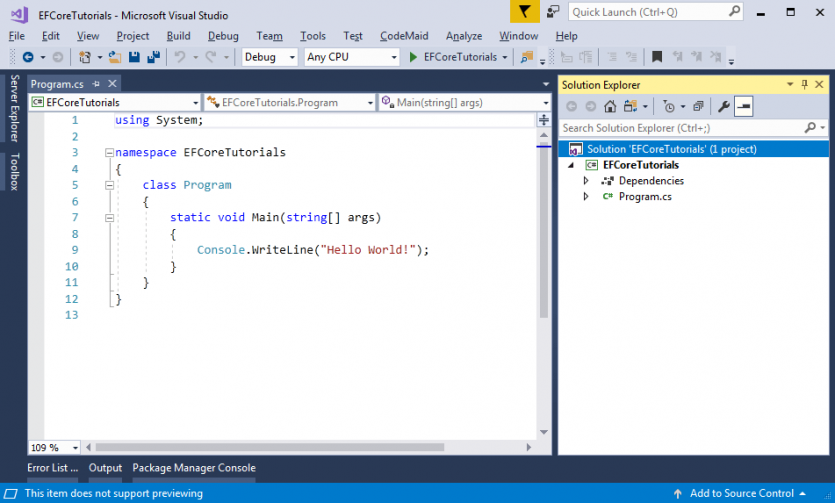Click the Search Solution Explorer input field
This screenshot has width=835, height=503.
click(x=682, y=128)
